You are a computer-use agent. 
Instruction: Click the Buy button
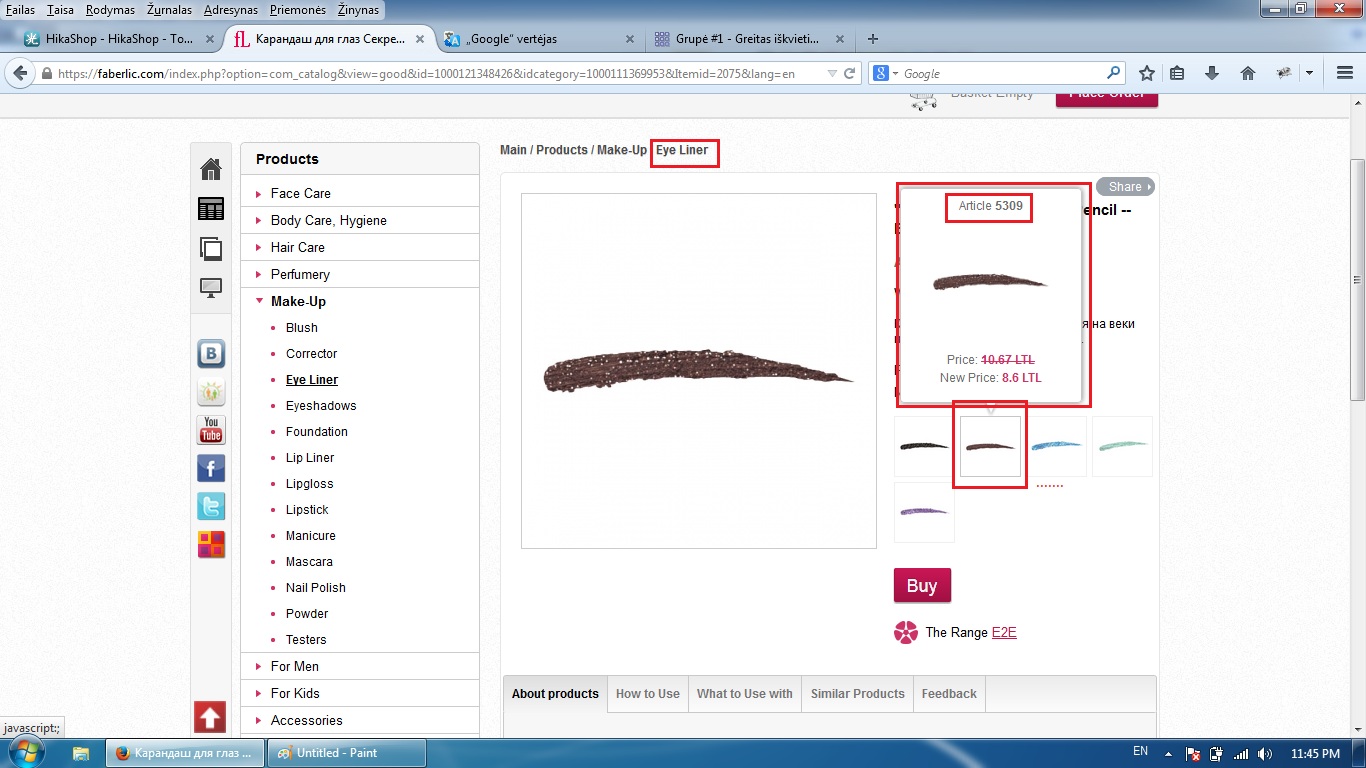(922, 586)
